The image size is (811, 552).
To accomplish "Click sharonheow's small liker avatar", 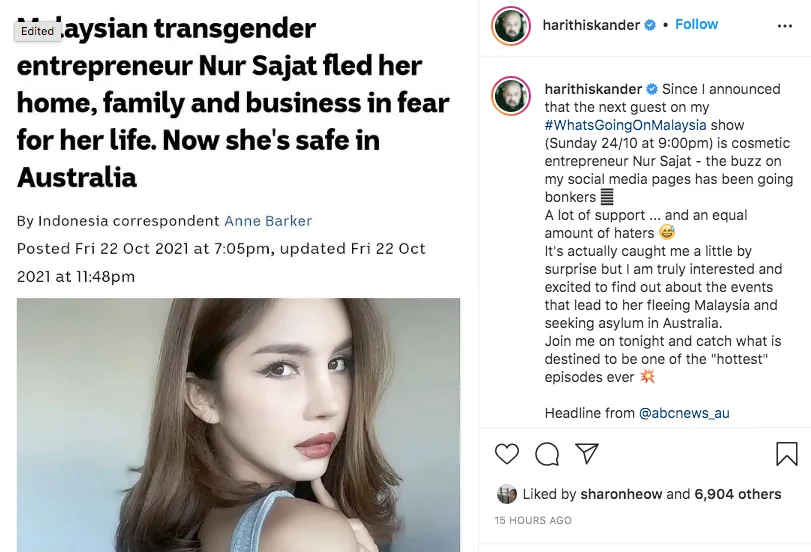I will [x=506, y=494].
